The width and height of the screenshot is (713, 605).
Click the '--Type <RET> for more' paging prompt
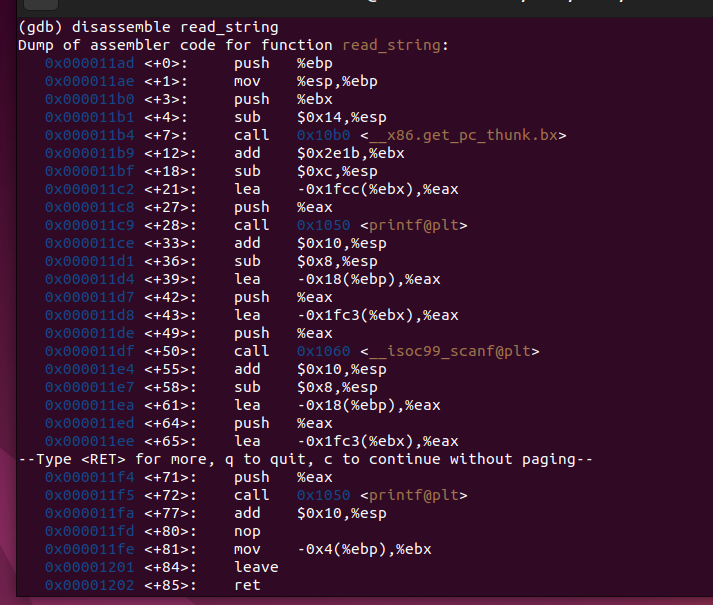[x=306, y=459]
